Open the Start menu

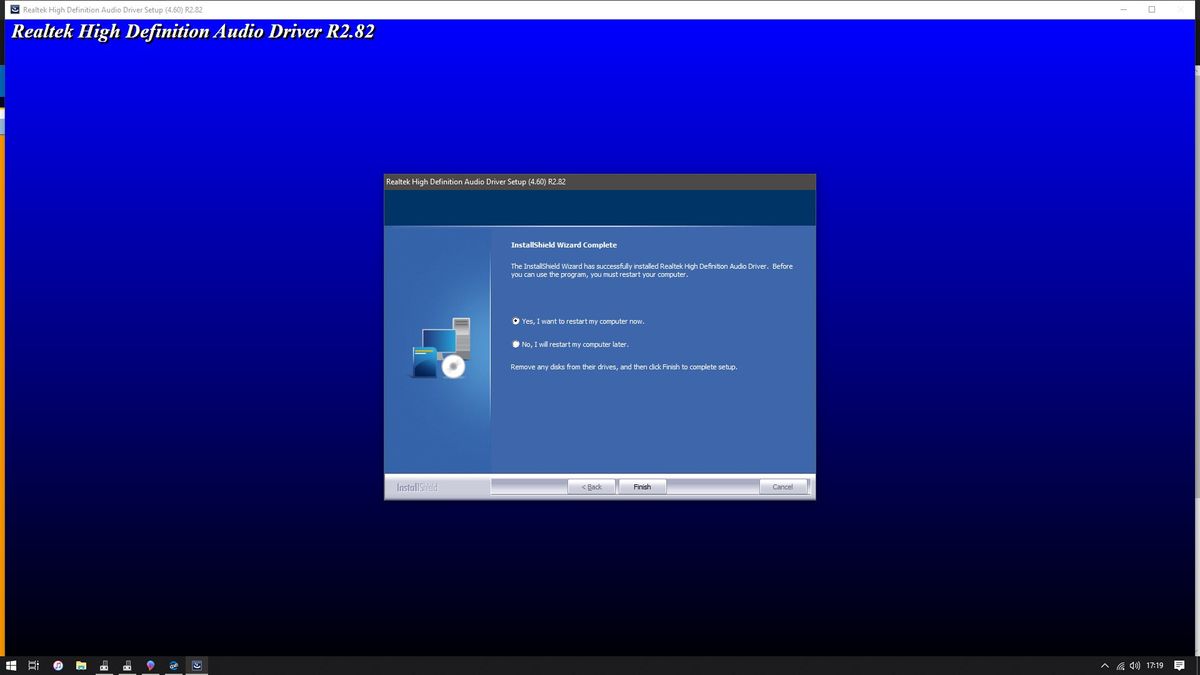tap(11, 665)
